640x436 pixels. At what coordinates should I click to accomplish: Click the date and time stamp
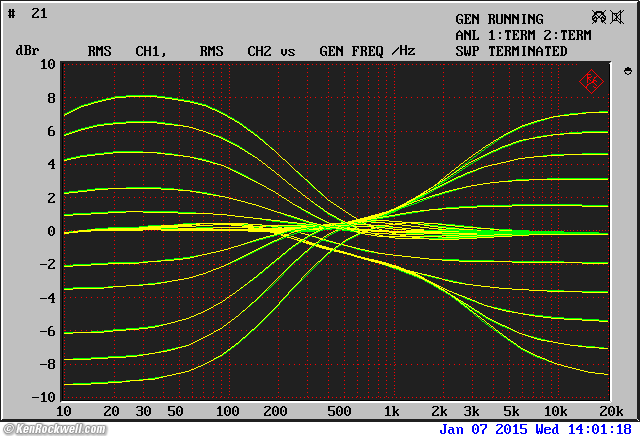(x=537, y=428)
